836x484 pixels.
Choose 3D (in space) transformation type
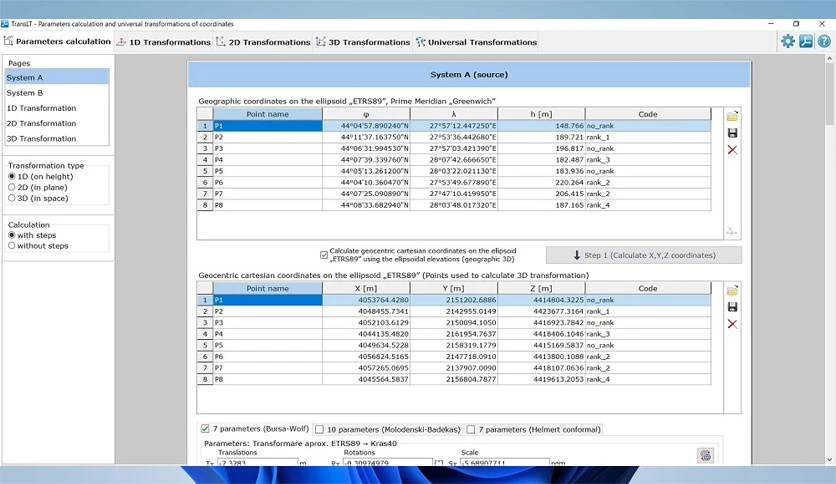[38, 198]
